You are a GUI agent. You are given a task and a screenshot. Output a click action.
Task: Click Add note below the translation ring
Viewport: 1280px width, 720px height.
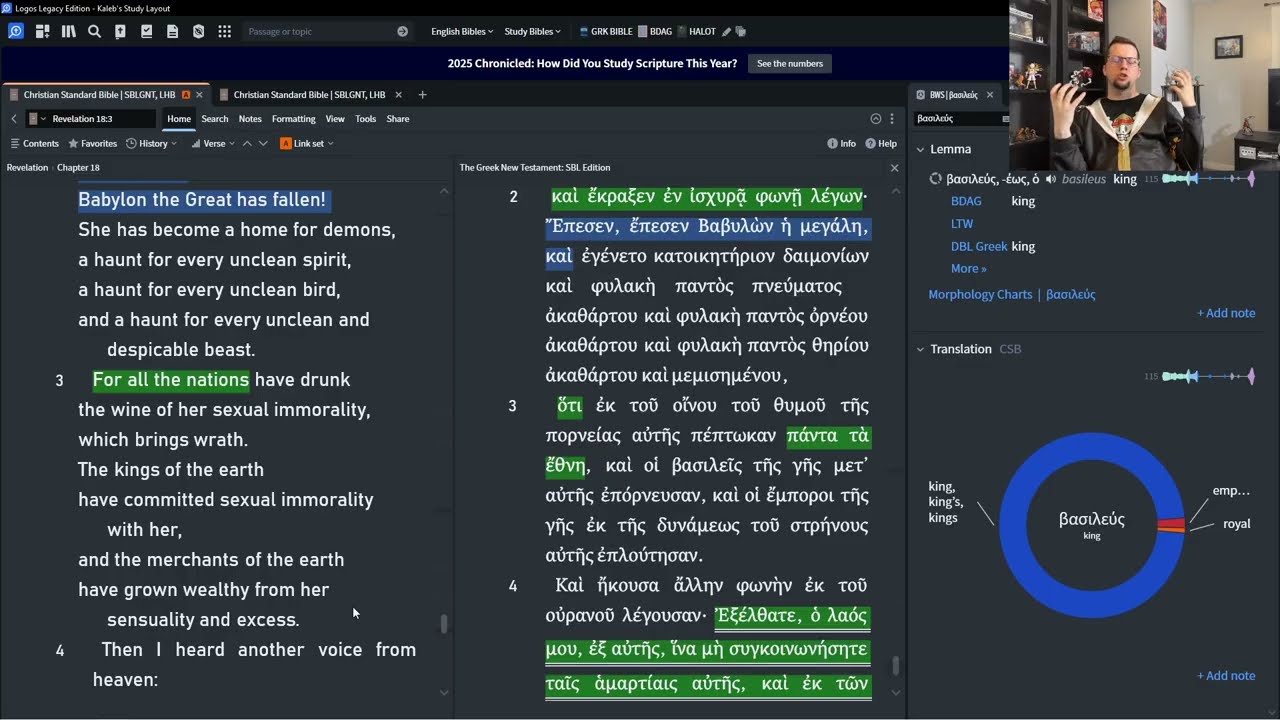tap(1226, 676)
